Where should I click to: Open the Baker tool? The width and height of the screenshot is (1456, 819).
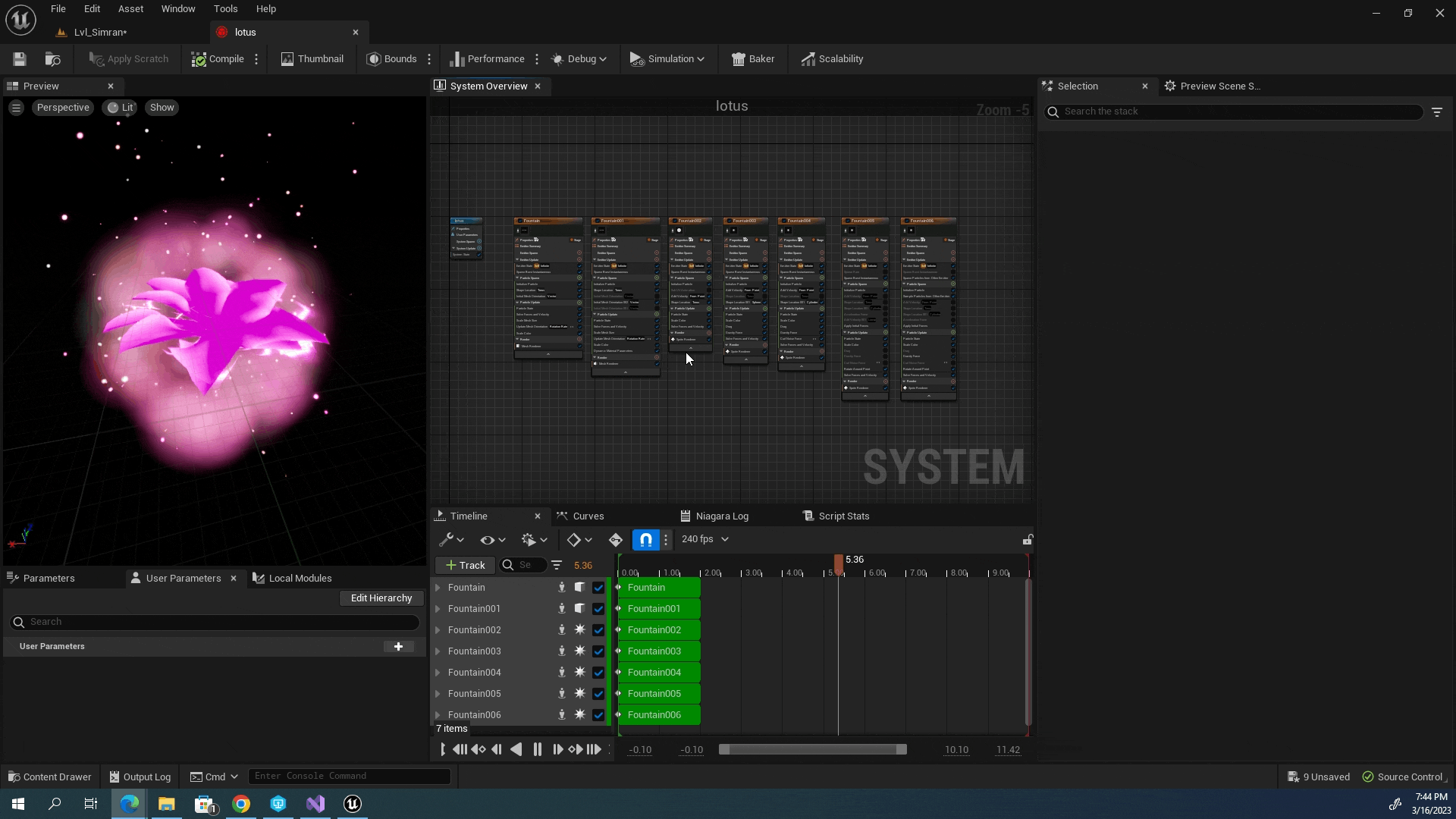coord(753,59)
